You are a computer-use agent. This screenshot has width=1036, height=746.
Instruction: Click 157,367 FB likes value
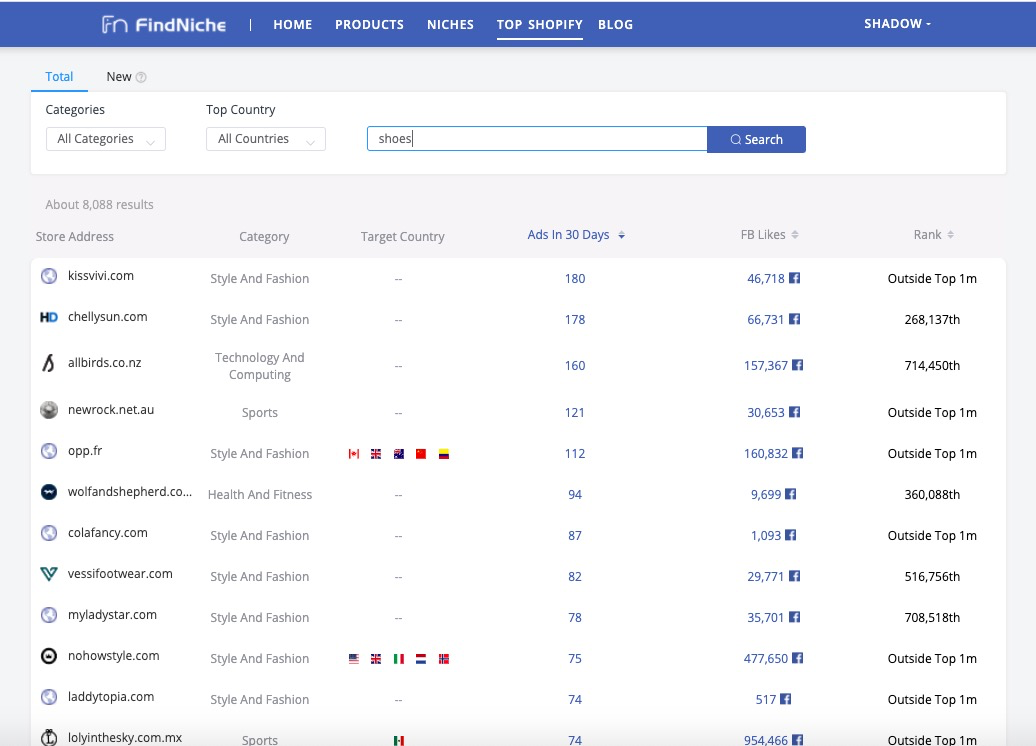pos(766,365)
